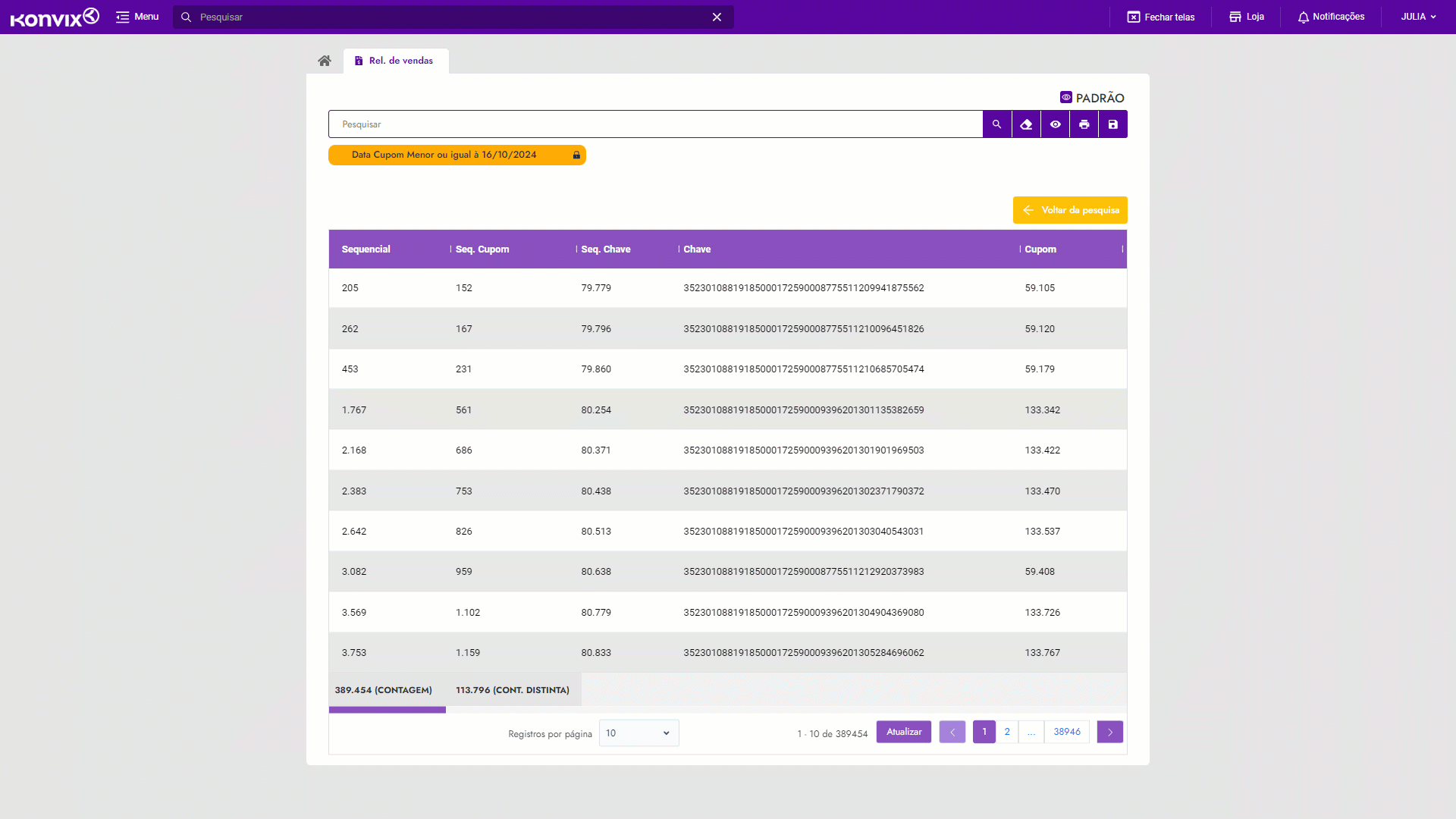Viewport: 1456px width, 819px height.
Task: Open Notificações bell
Action: [x=1331, y=17]
